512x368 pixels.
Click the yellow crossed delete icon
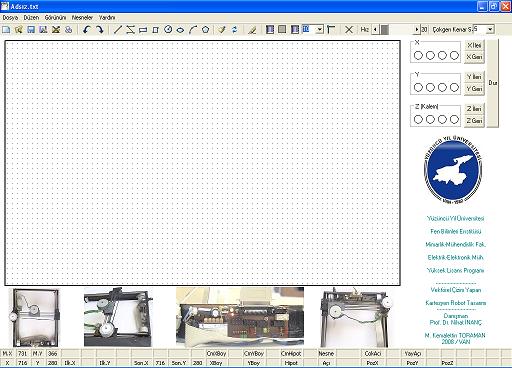(56, 30)
